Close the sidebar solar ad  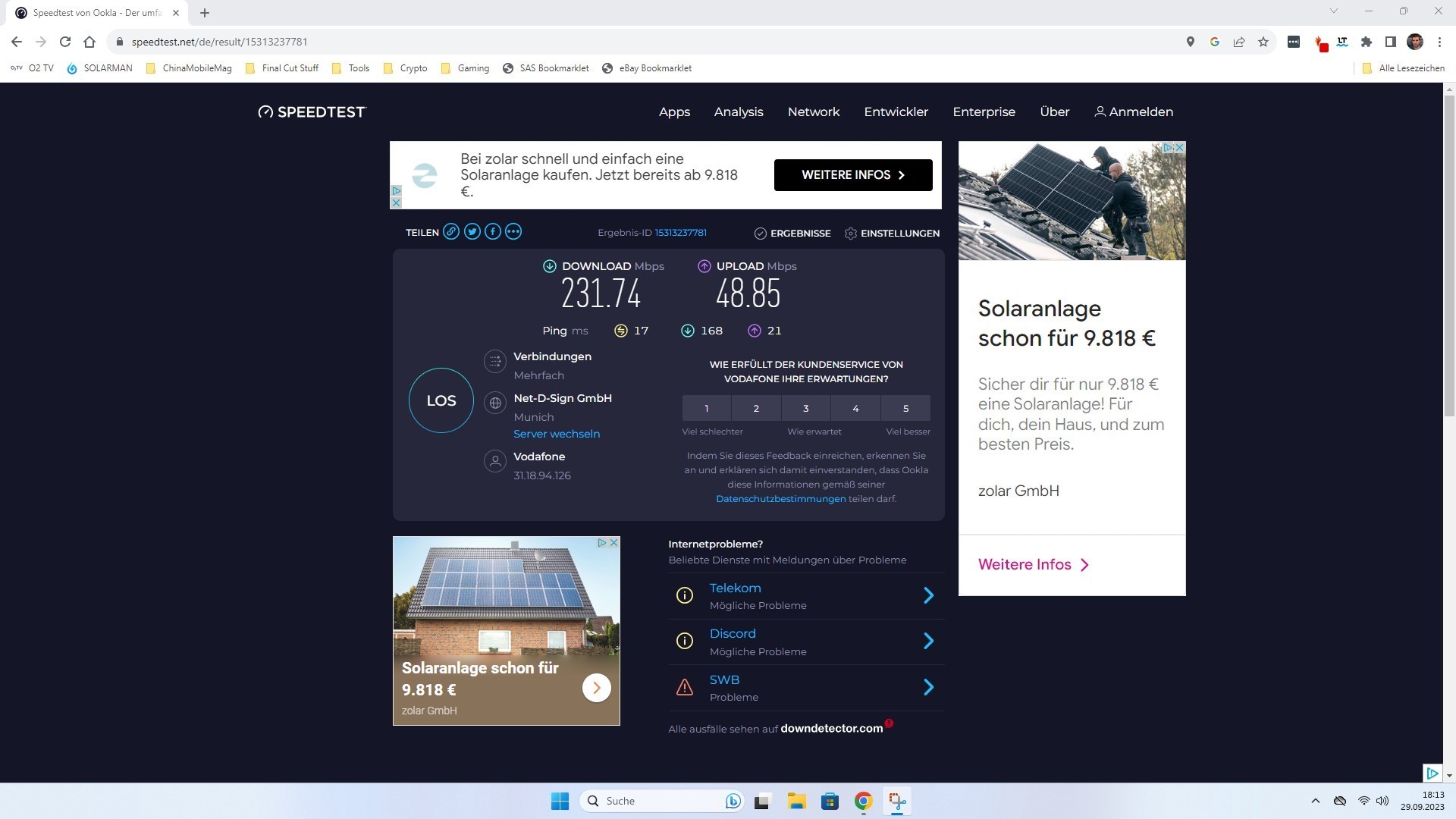(x=1179, y=147)
